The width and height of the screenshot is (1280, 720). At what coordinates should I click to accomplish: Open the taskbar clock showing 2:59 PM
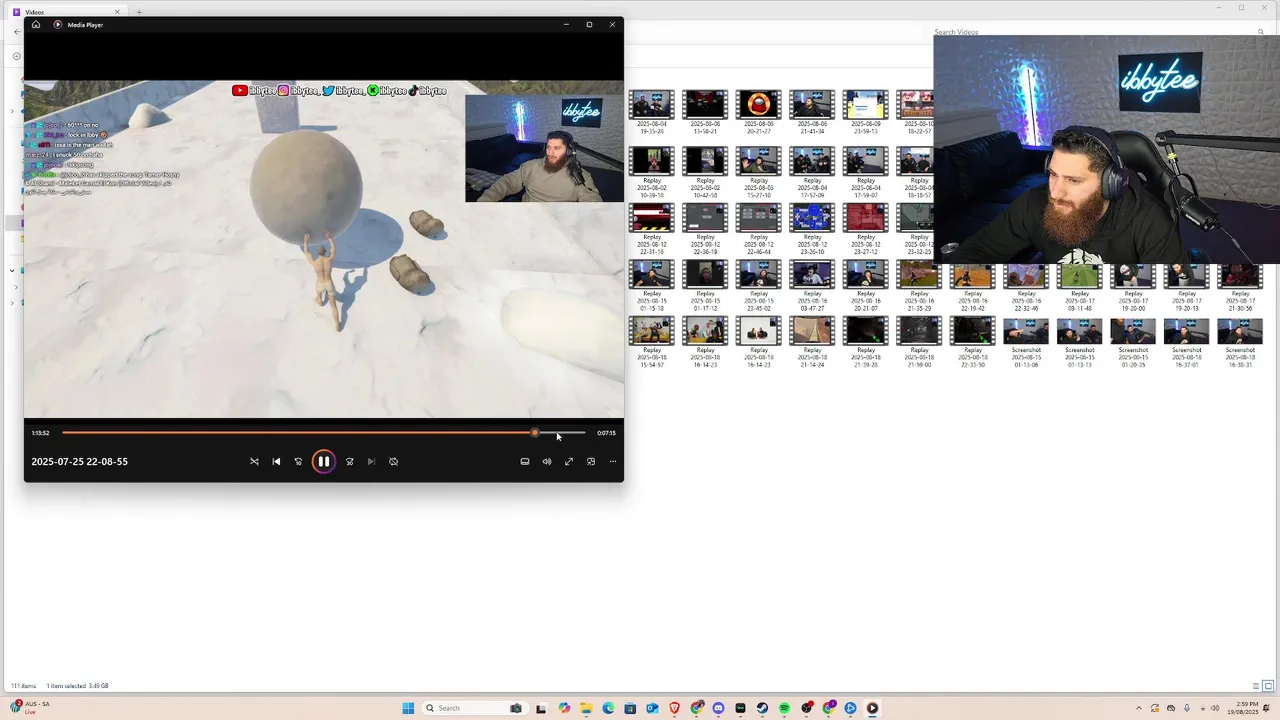(1243, 708)
